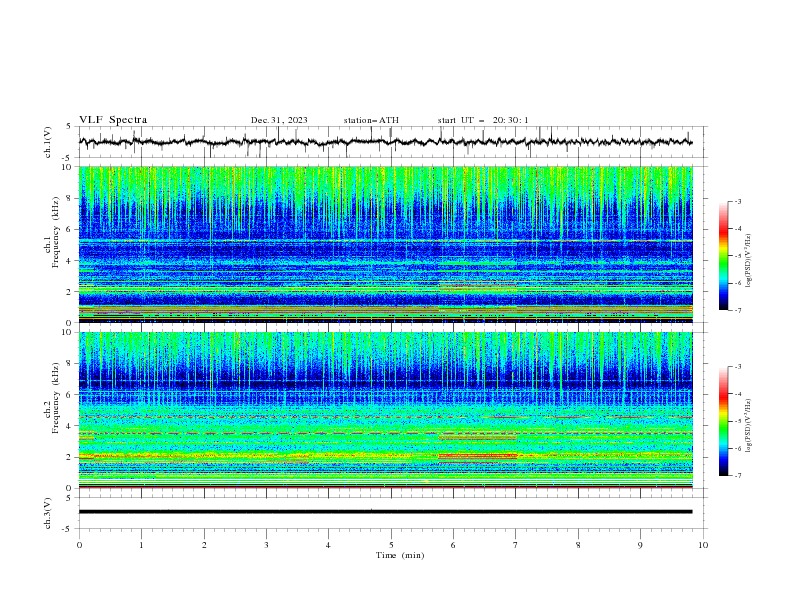Screen dimensions: 792x612
Task: Click the 'ch.3(V)' waveform axis label
Action: (x=48, y=513)
